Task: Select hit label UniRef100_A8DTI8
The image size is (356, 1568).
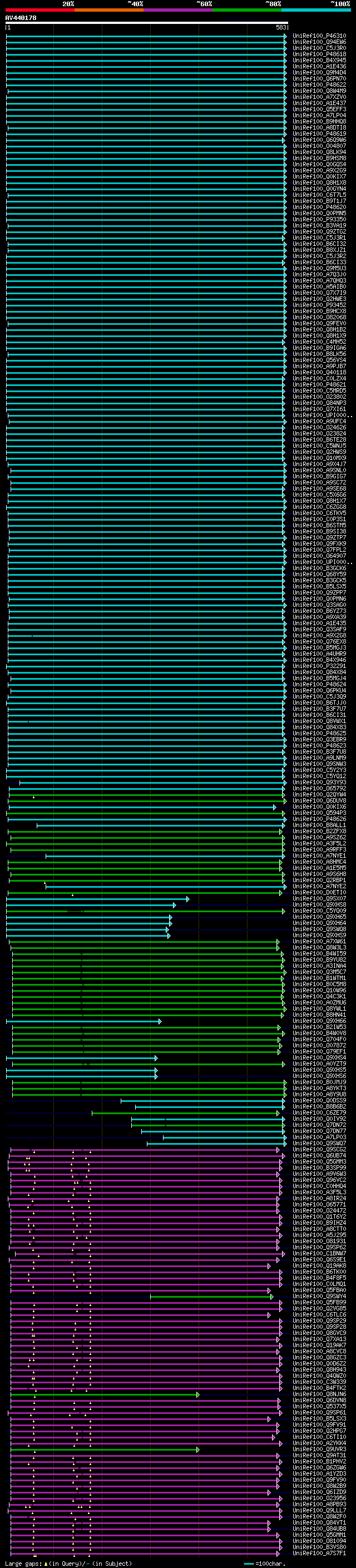Action: (x=319, y=127)
